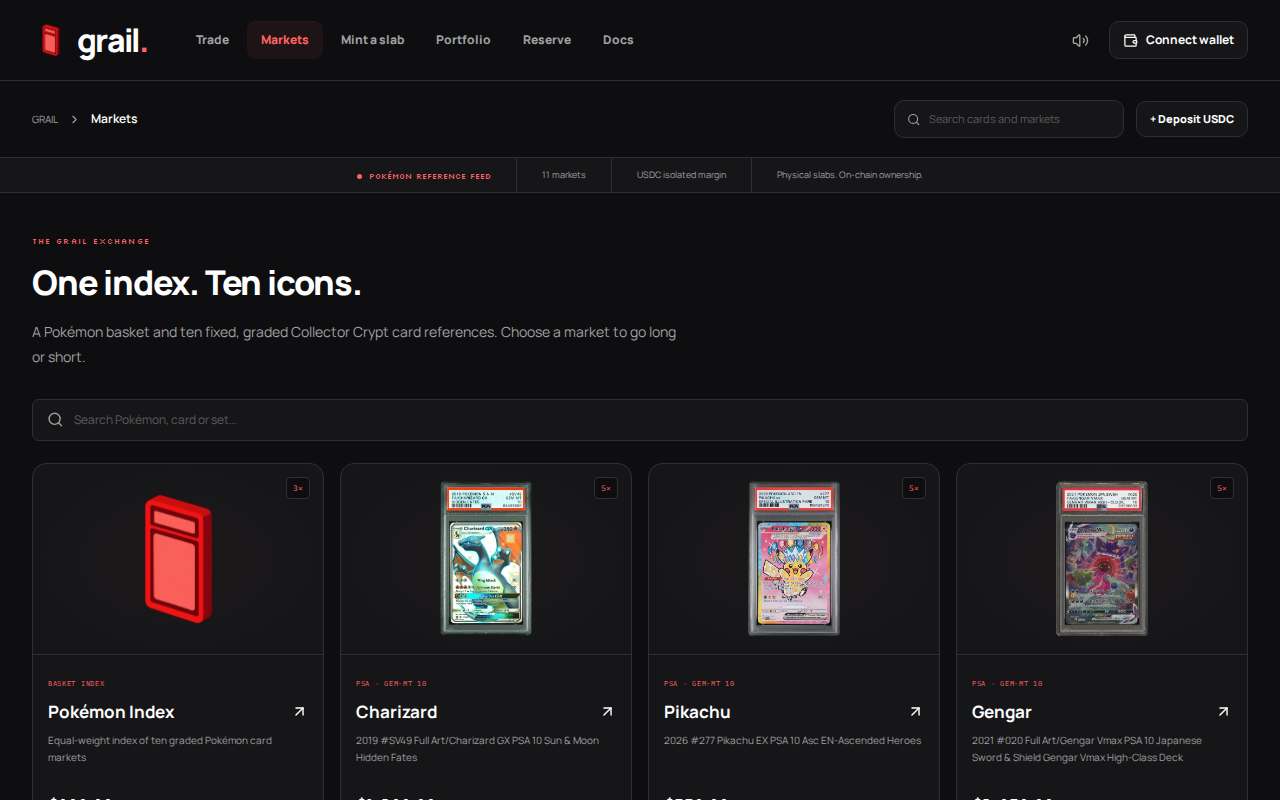Click the 5× leverage badge on Gengar
Screen dimensions: 1280x800
coord(1222,488)
